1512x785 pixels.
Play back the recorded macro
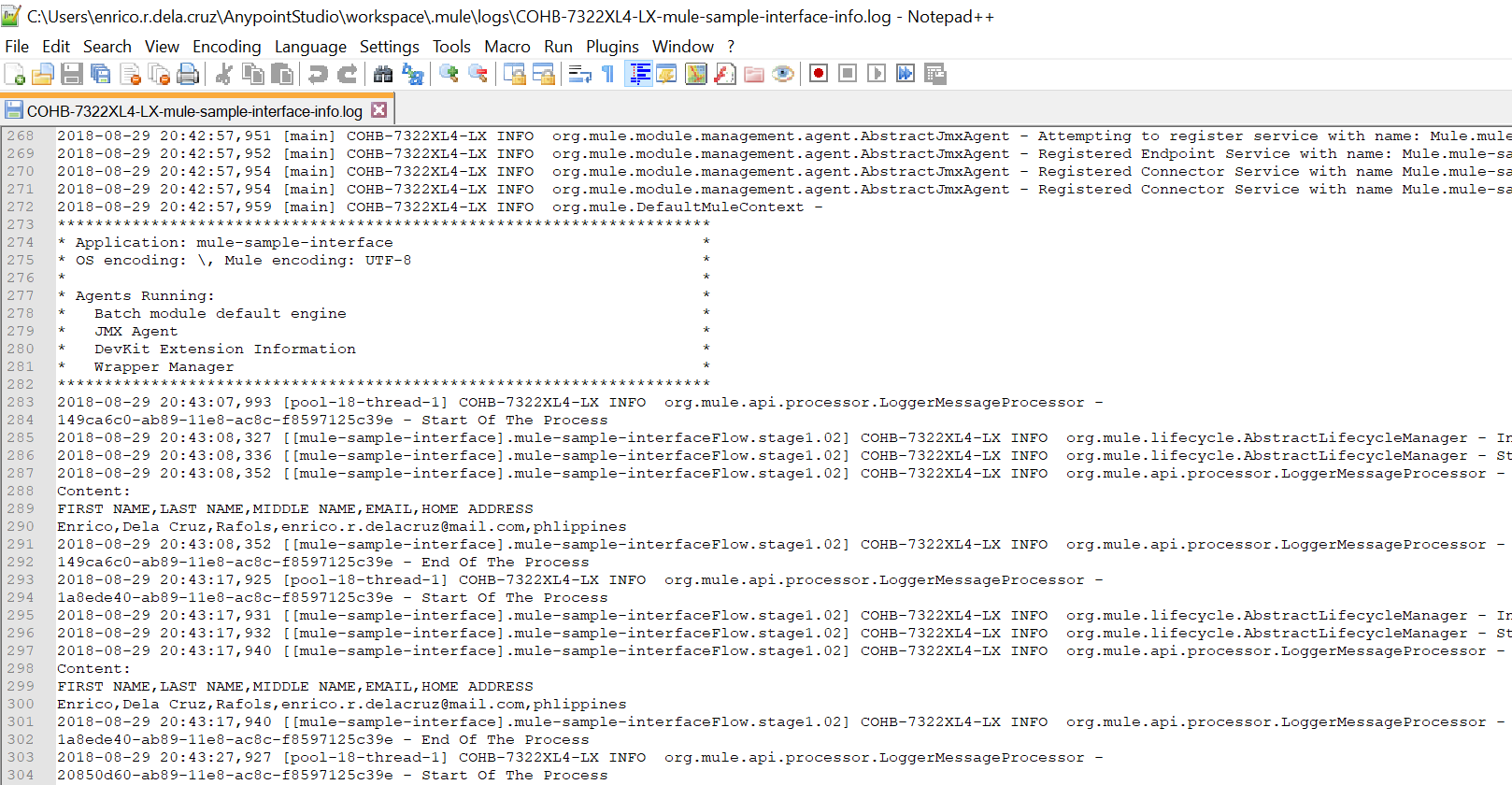[877, 74]
